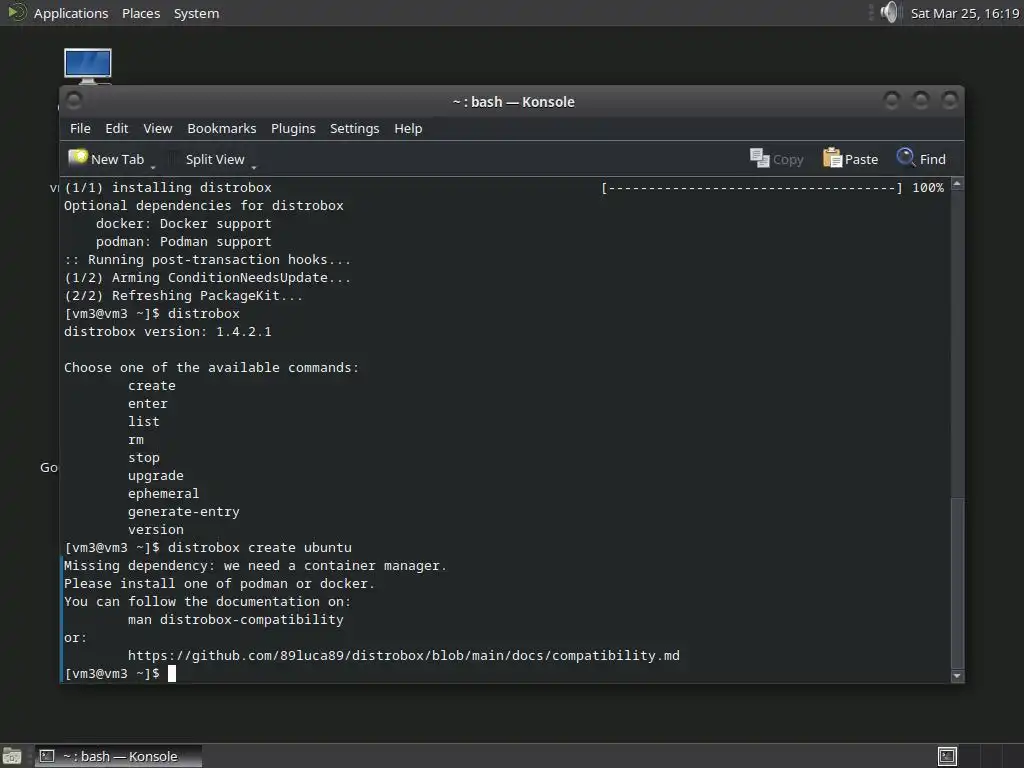Click the terminal prompt cursor line
Image resolution: width=1024 pixels, height=768 pixels.
pyautogui.click(x=120, y=673)
